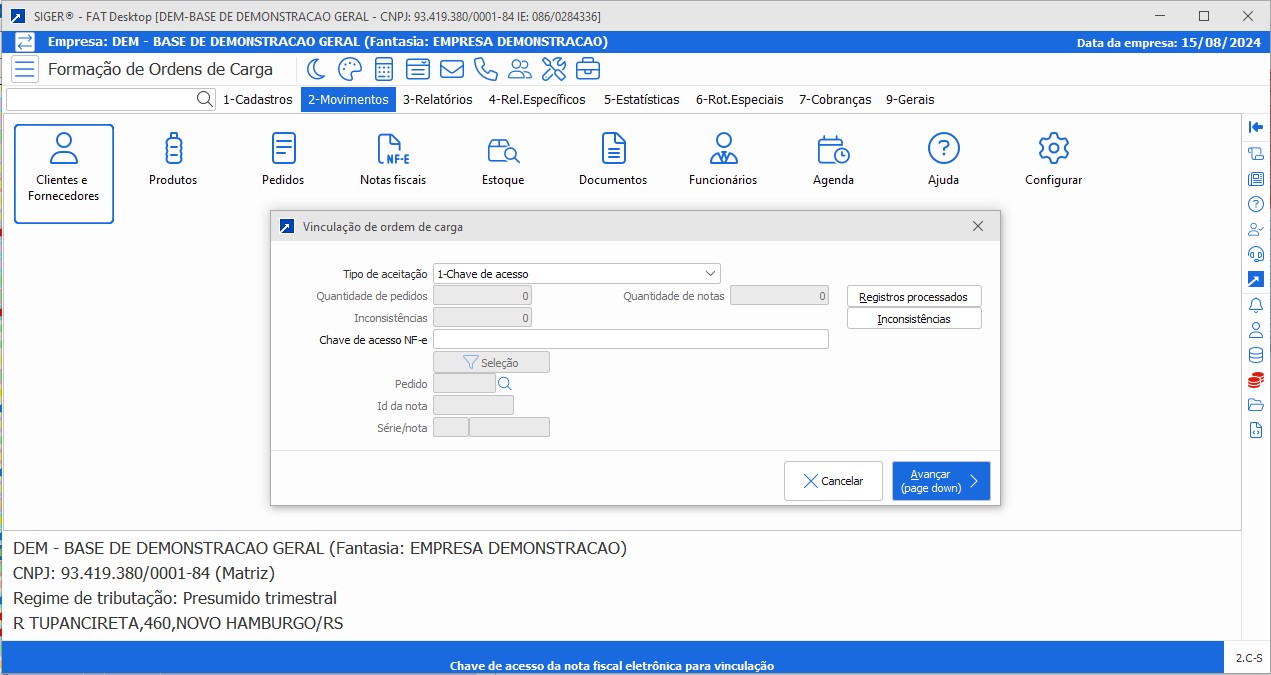Open the Clientes e Fornecedores shortcut

[x=64, y=173]
